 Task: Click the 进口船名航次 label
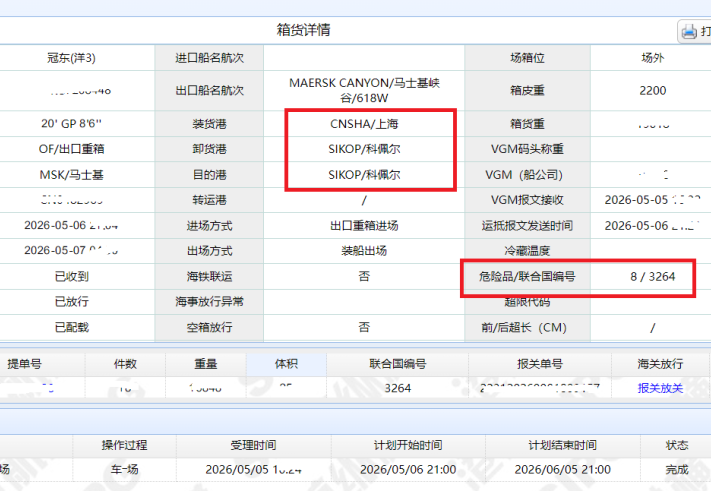(x=209, y=58)
